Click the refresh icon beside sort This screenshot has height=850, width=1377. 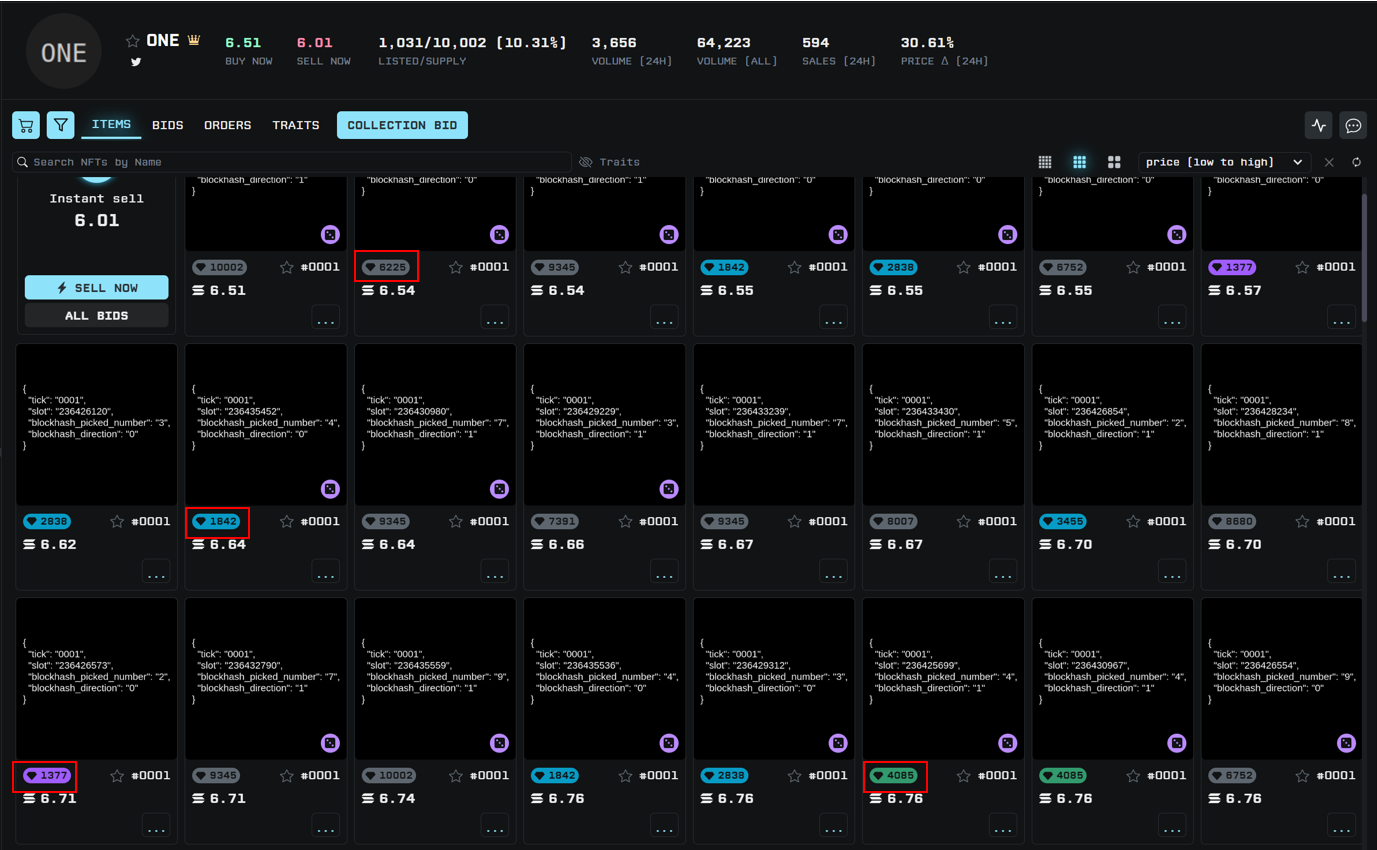click(x=1356, y=162)
